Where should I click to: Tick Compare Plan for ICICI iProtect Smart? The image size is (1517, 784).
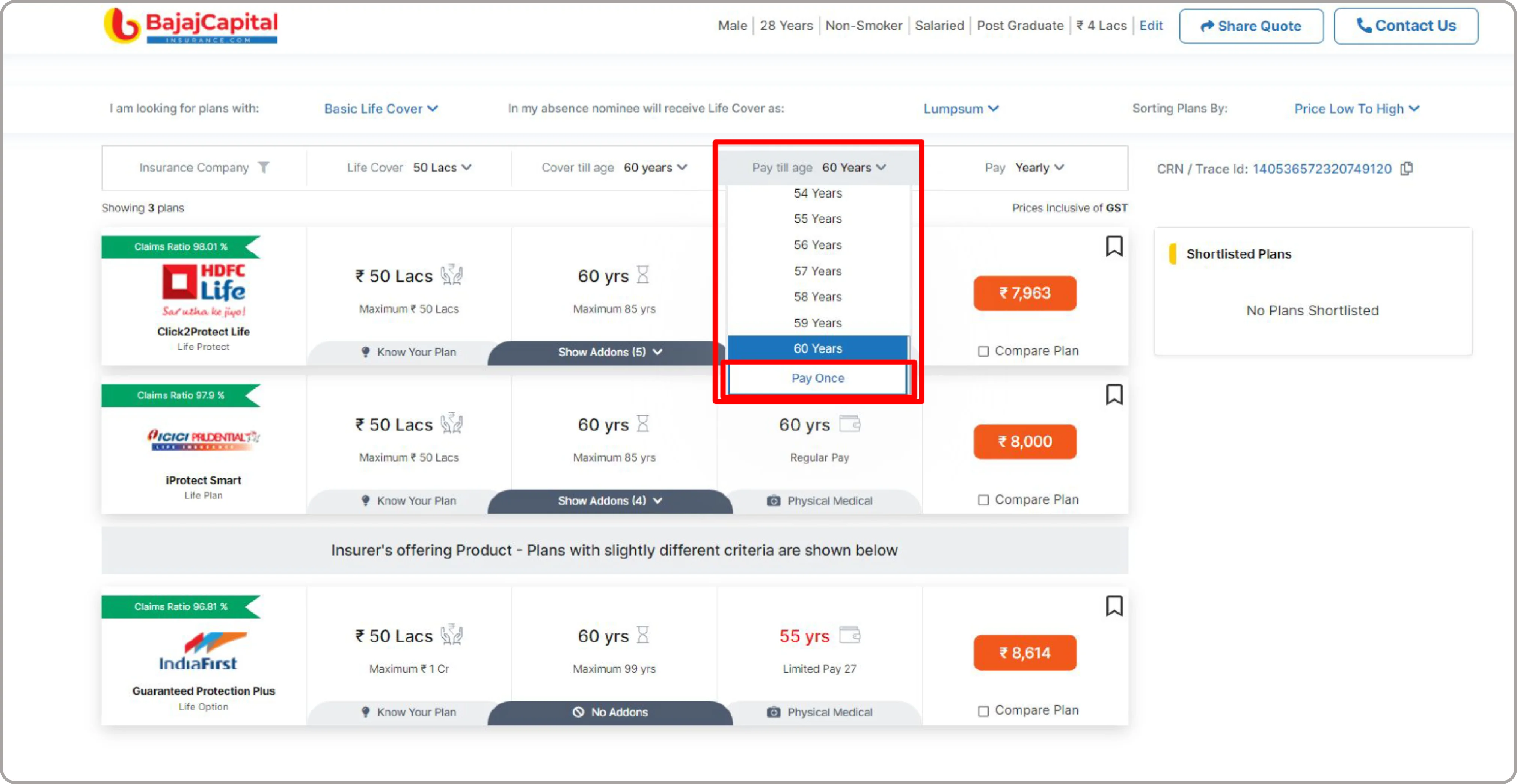983,500
